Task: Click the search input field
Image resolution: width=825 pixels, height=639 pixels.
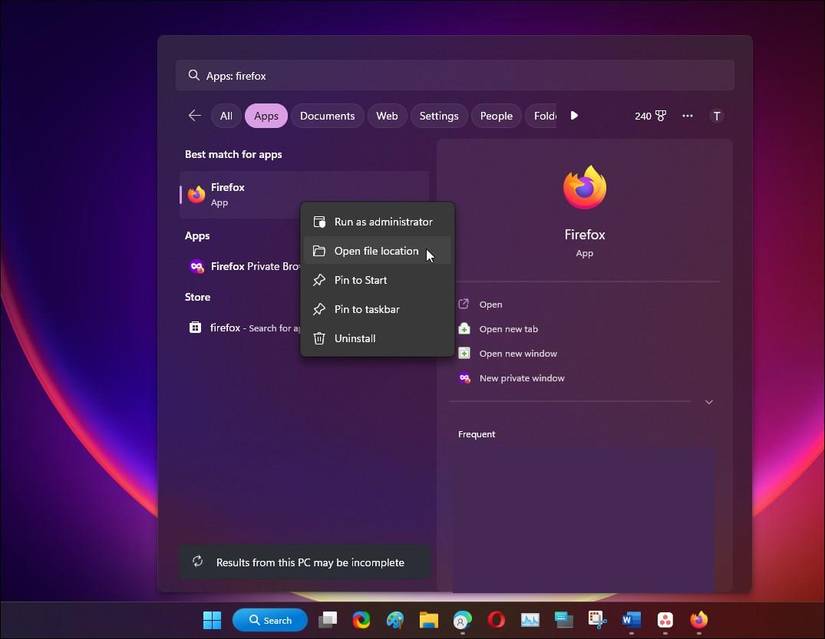Action: (x=455, y=75)
